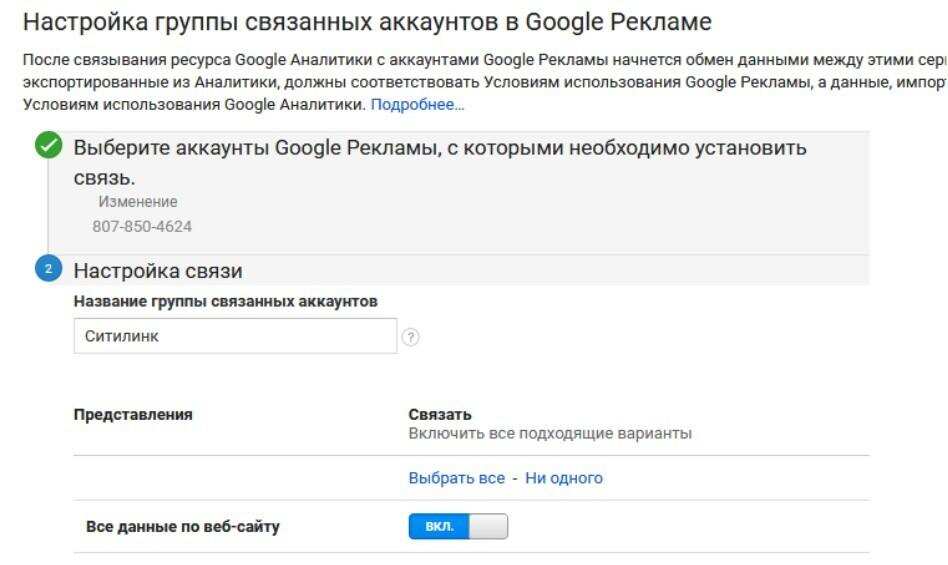Screen dimensions: 948x565
Task: Click the Включить все подходящие варианты text
Action: point(550,434)
